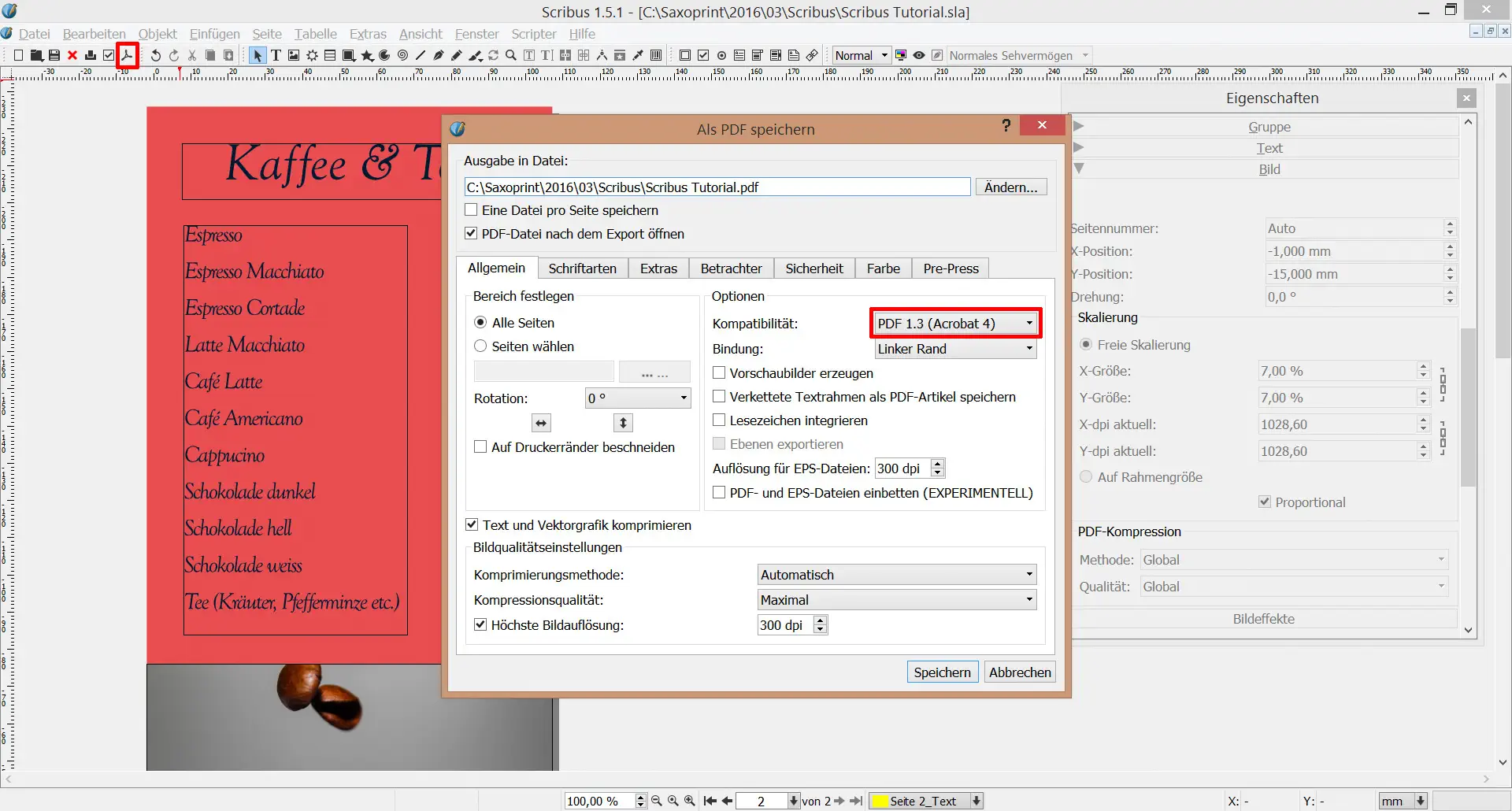
Task: Expand the Farbe tab in PDF dialog
Action: click(883, 268)
